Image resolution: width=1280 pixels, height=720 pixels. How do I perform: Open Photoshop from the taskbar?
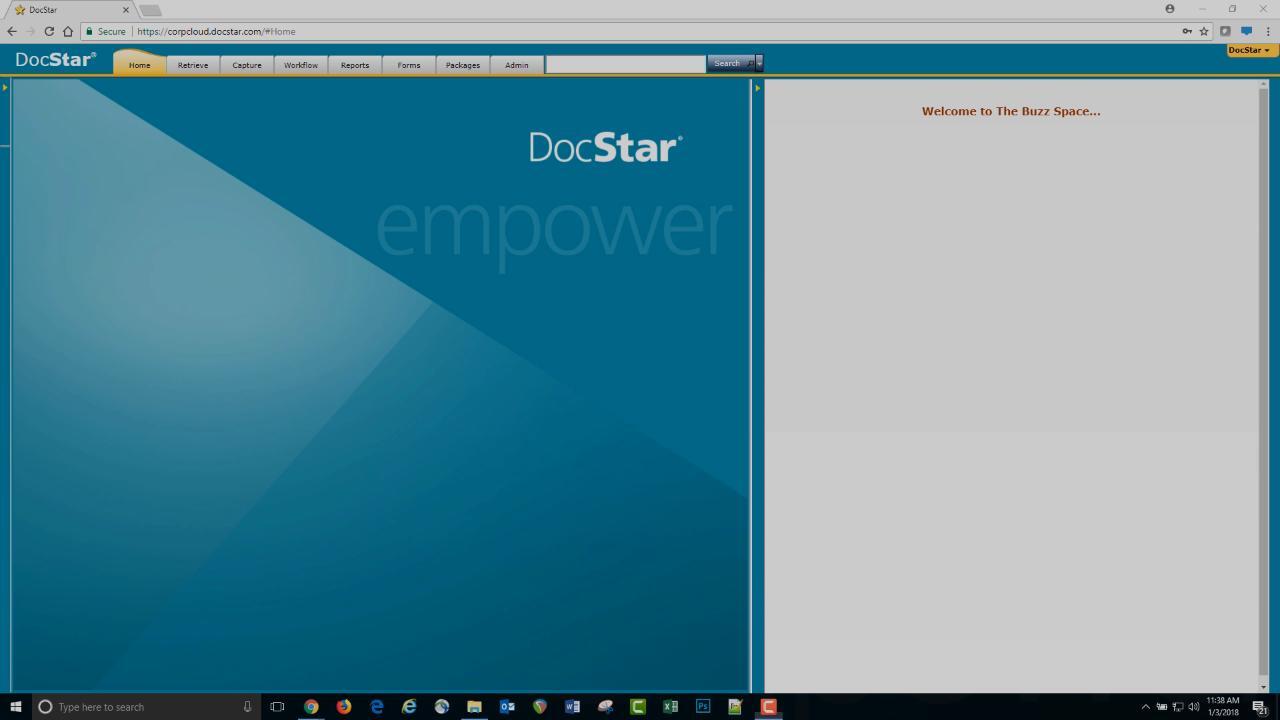tap(703, 707)
